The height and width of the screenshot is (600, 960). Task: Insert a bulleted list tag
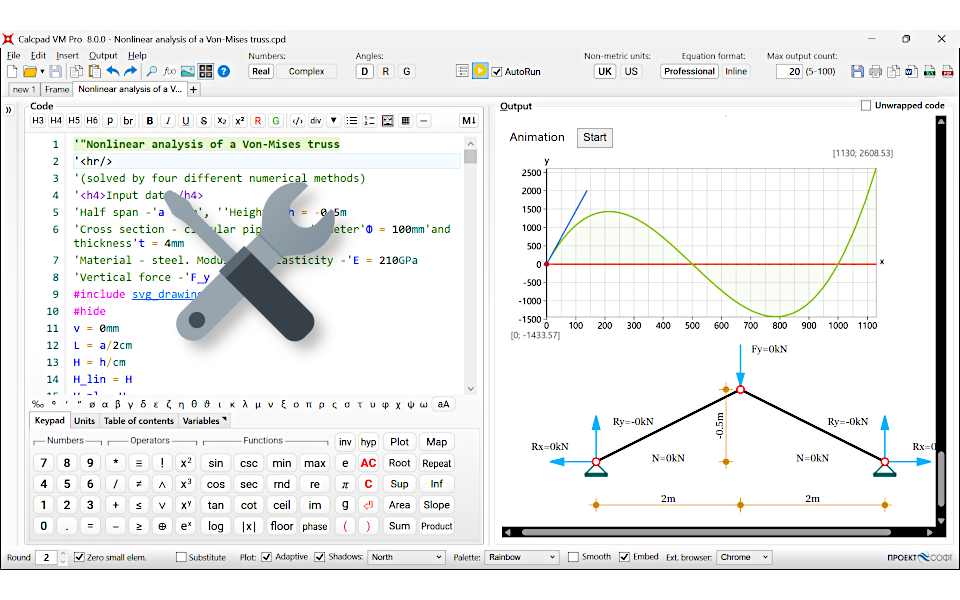[351, 121]
